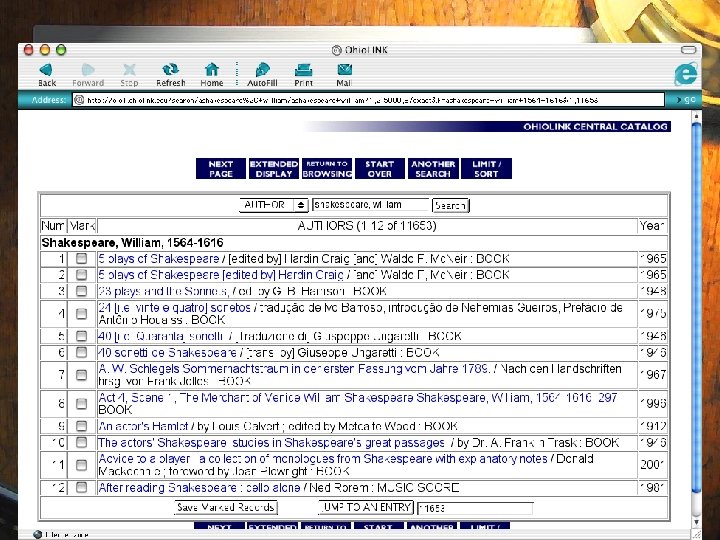
Task: Click the vertical scrollbar thumb
Action: click(696, 308)
